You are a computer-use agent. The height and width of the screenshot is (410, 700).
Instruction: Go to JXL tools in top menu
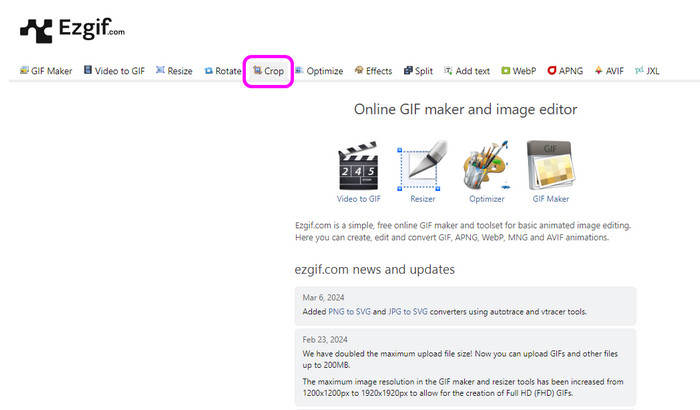click(647, 71)
